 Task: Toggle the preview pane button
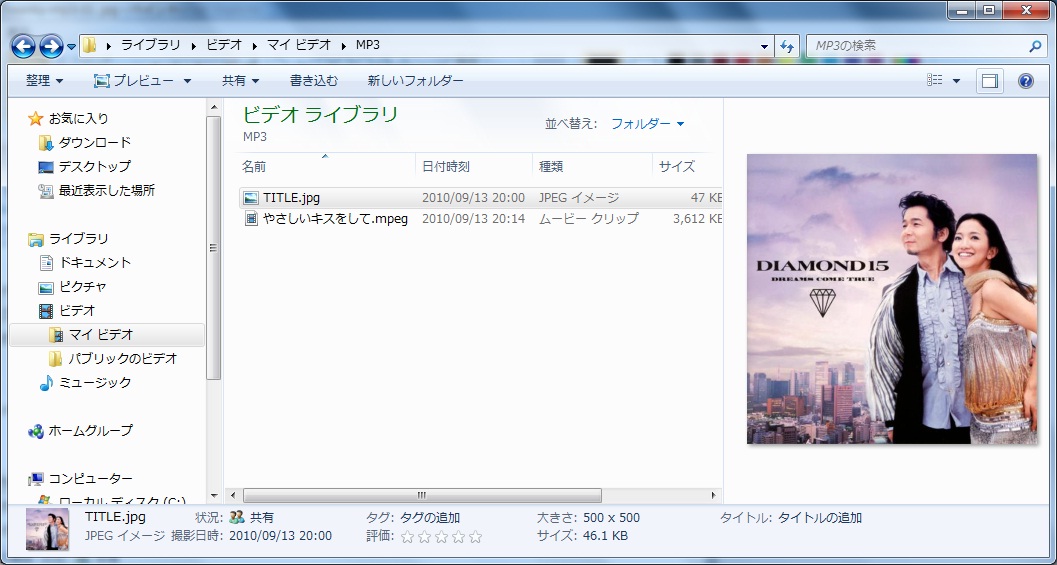pos(990,81)
